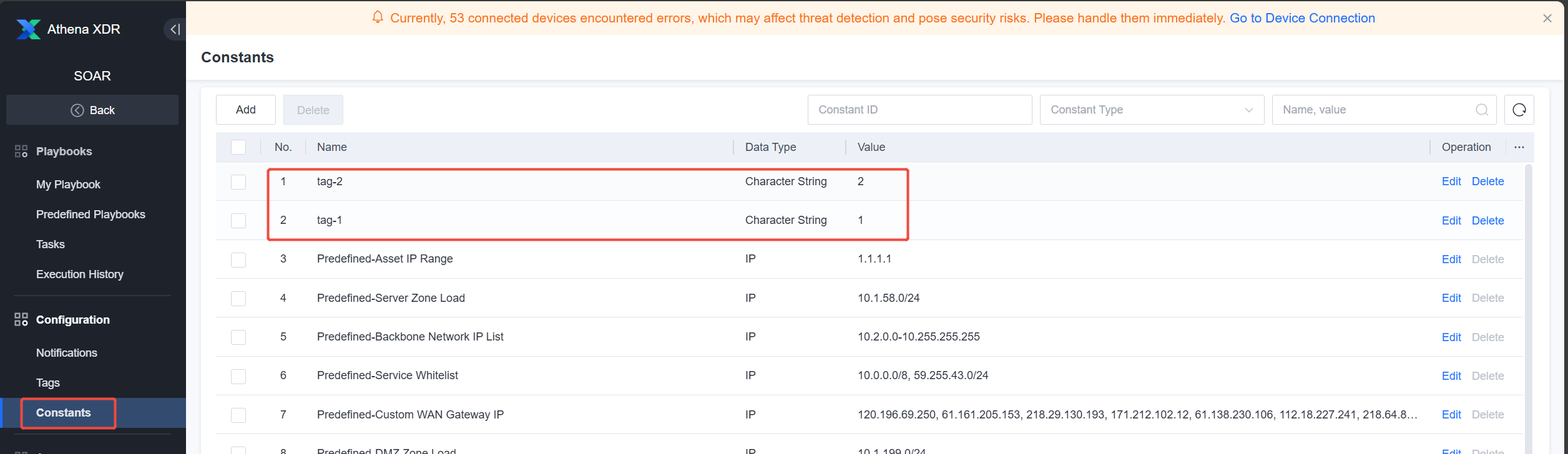Click the Configuration section icon
Image resolution: width=1568 pixels, height=454 pixels.
[21, 319]
